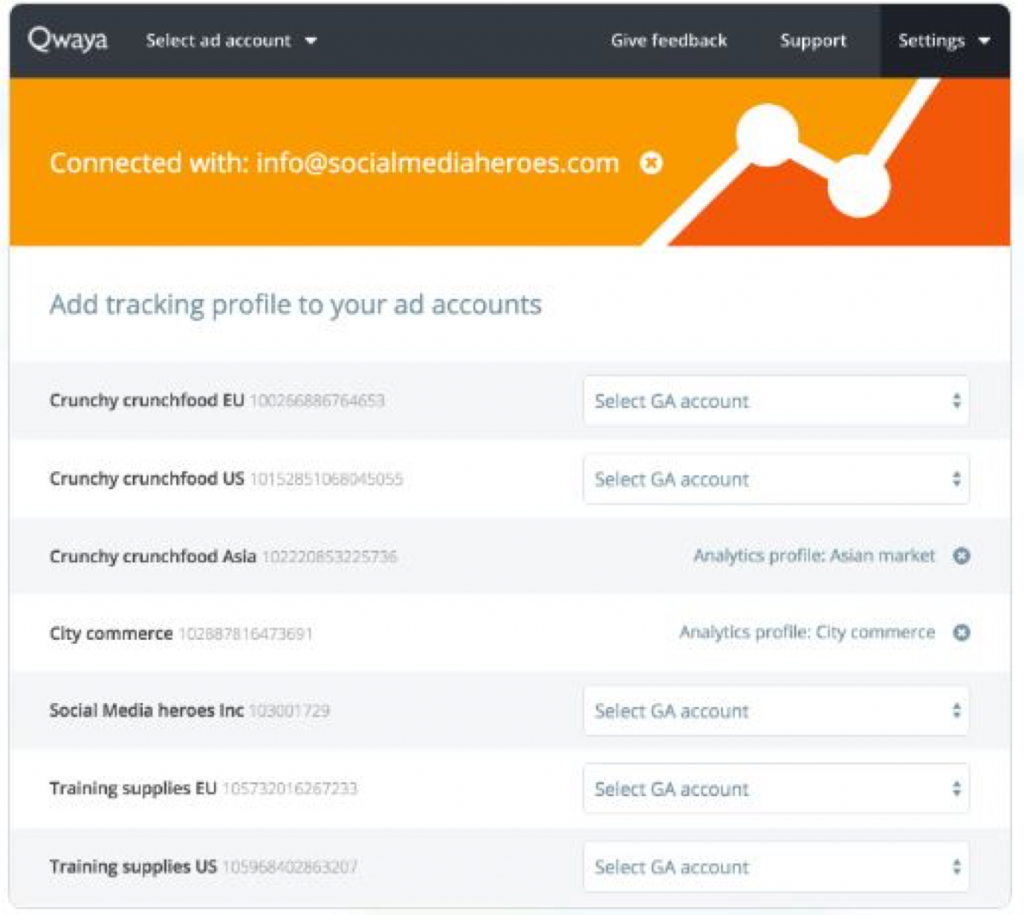This screenshot has height=915, width=1024.
Task: Remove the Asian market analytics profile
Action: pos(961,556)
